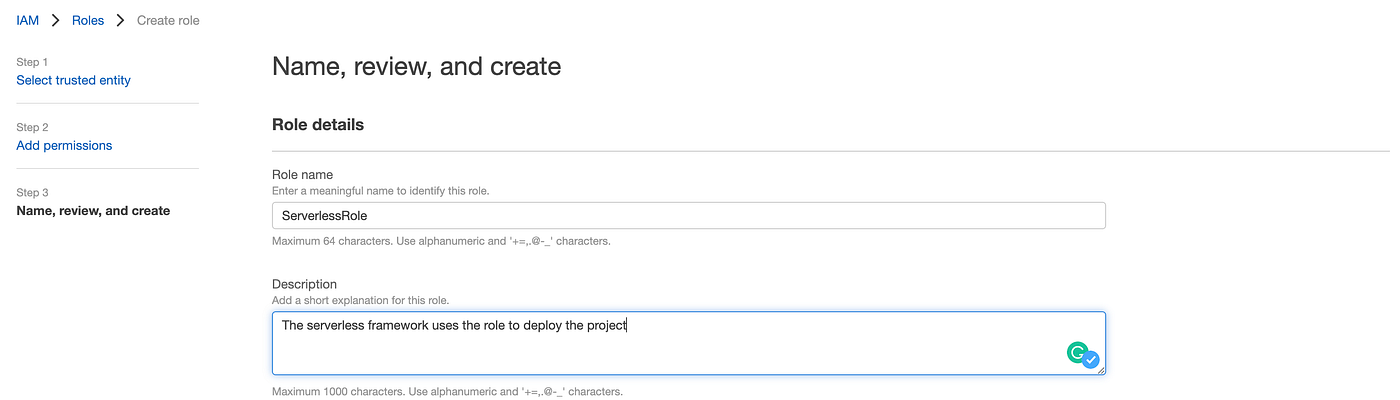Click the green Grammarly icon in Description
Viewport: 1400px width, 400px height.
[x=1077, y=352]
